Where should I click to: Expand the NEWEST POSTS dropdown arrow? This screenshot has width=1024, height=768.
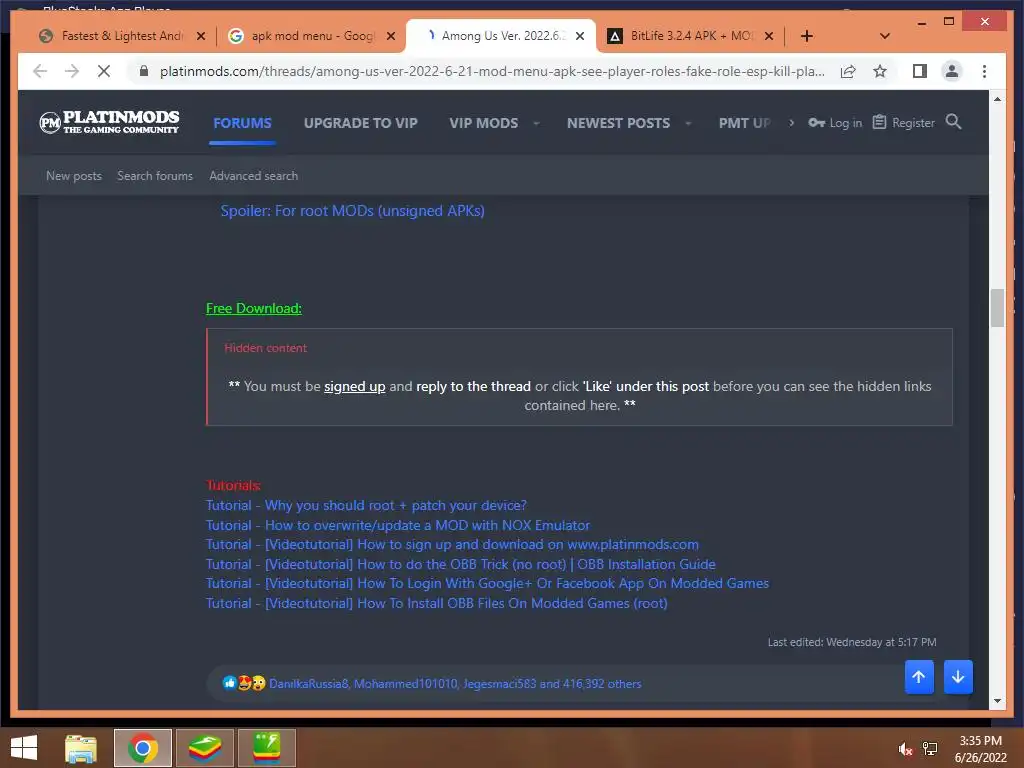(x=688, y=123)
